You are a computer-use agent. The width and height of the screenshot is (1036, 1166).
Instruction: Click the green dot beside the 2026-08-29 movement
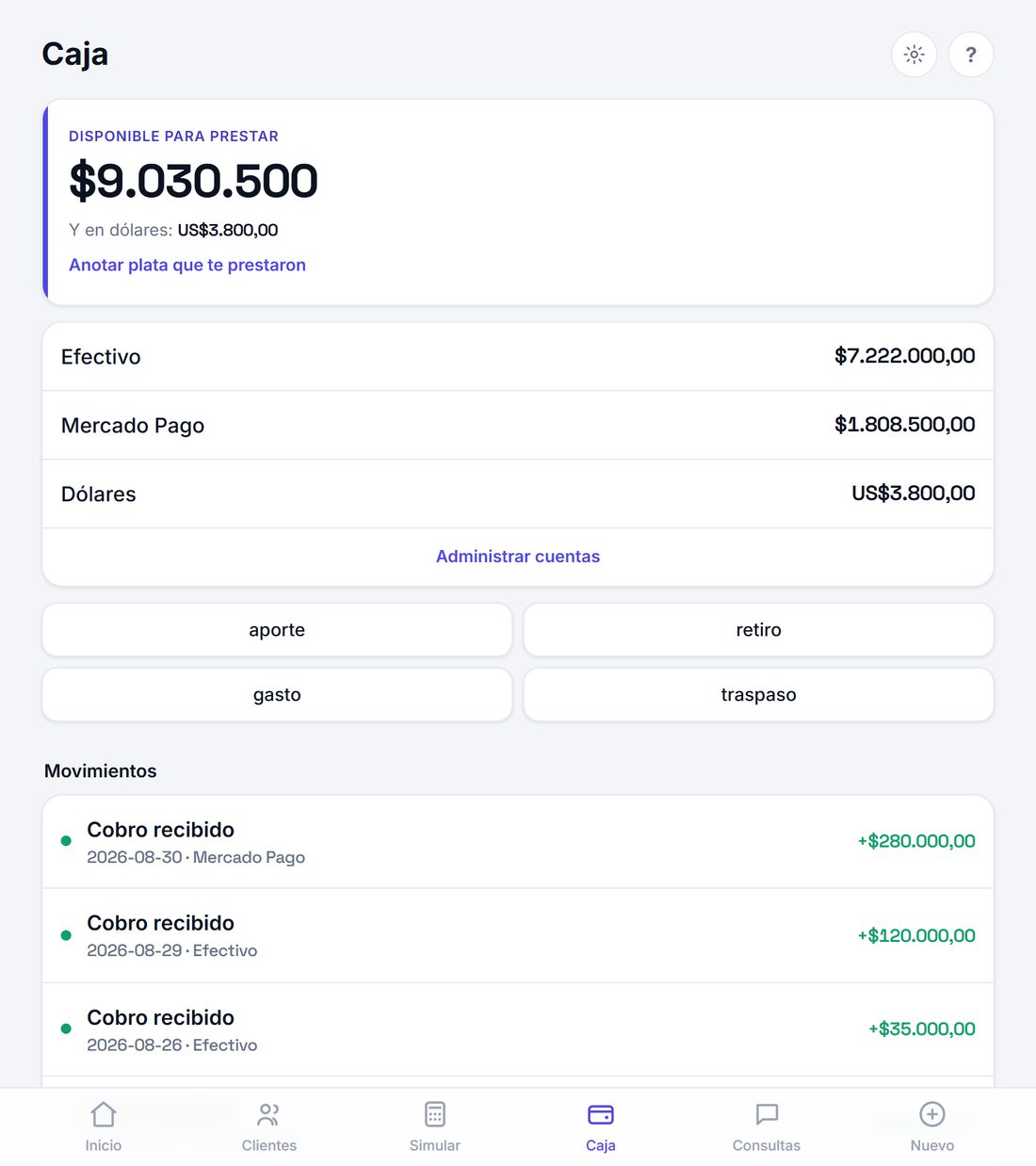click(x=66, y=935)
